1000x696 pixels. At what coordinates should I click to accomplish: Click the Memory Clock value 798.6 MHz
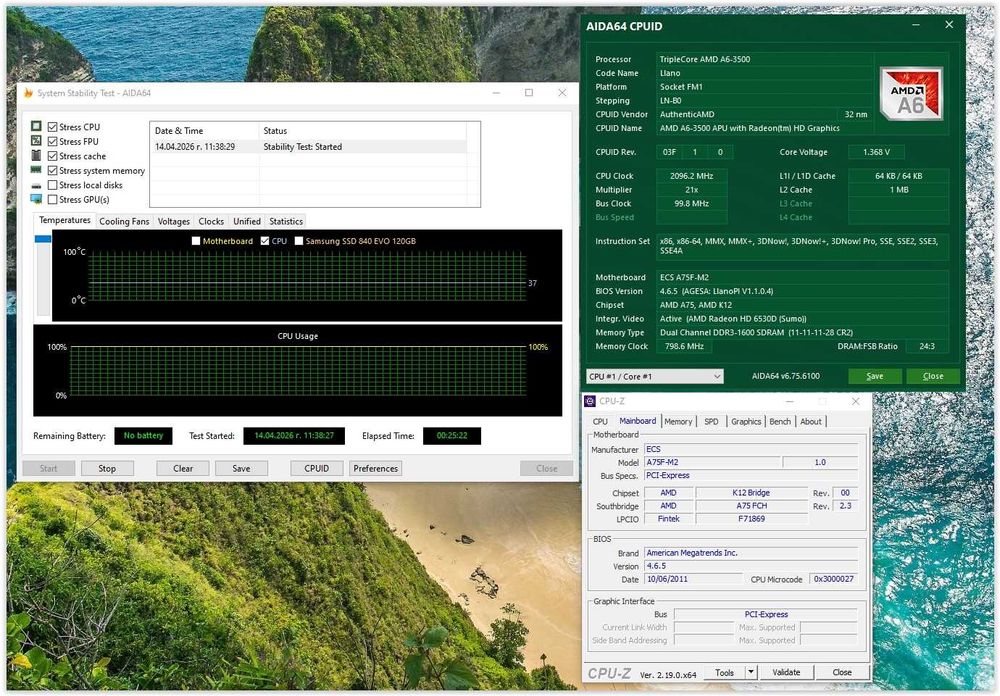(684, 346)
